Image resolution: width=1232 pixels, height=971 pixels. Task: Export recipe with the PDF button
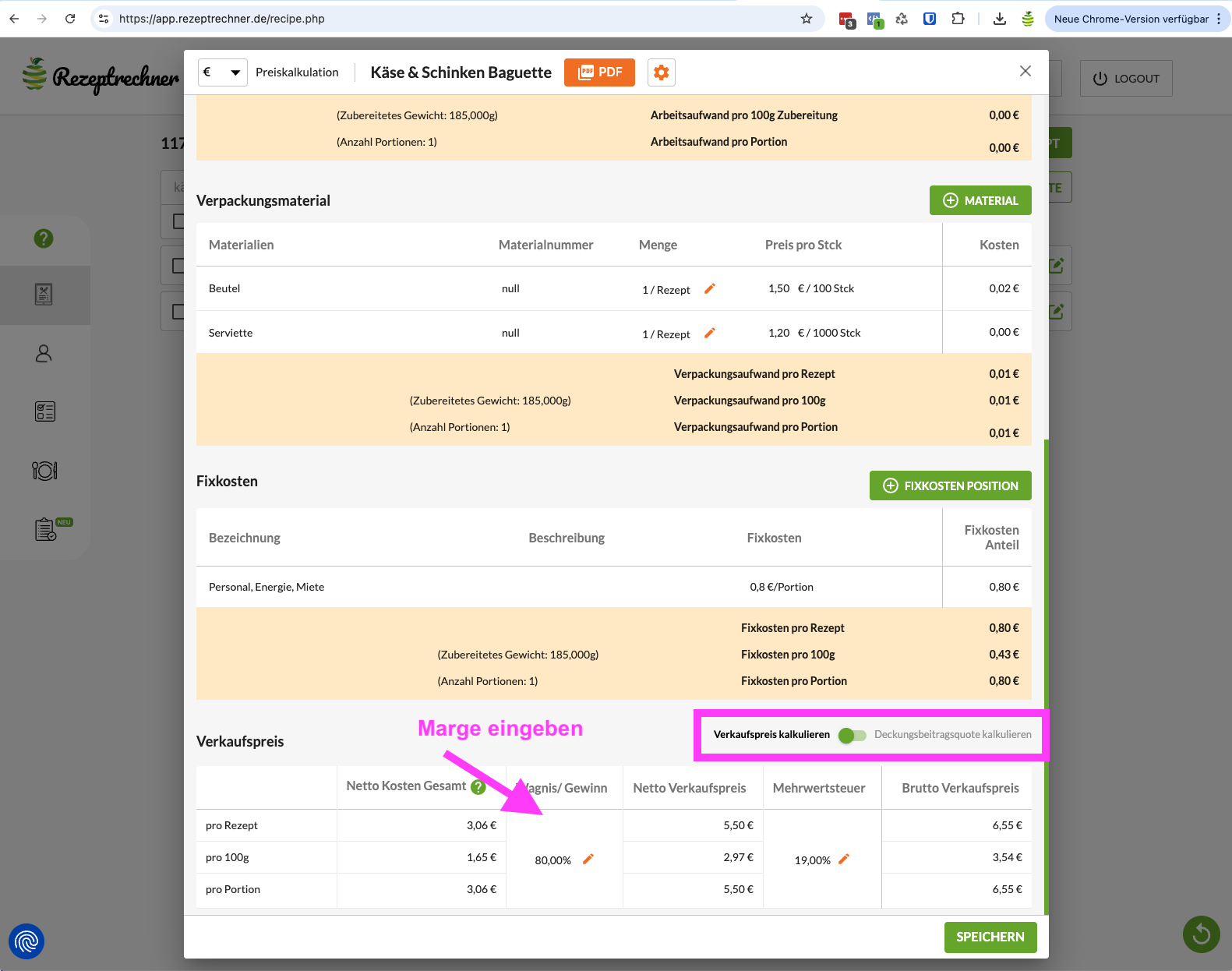click(x=599, y=72)
